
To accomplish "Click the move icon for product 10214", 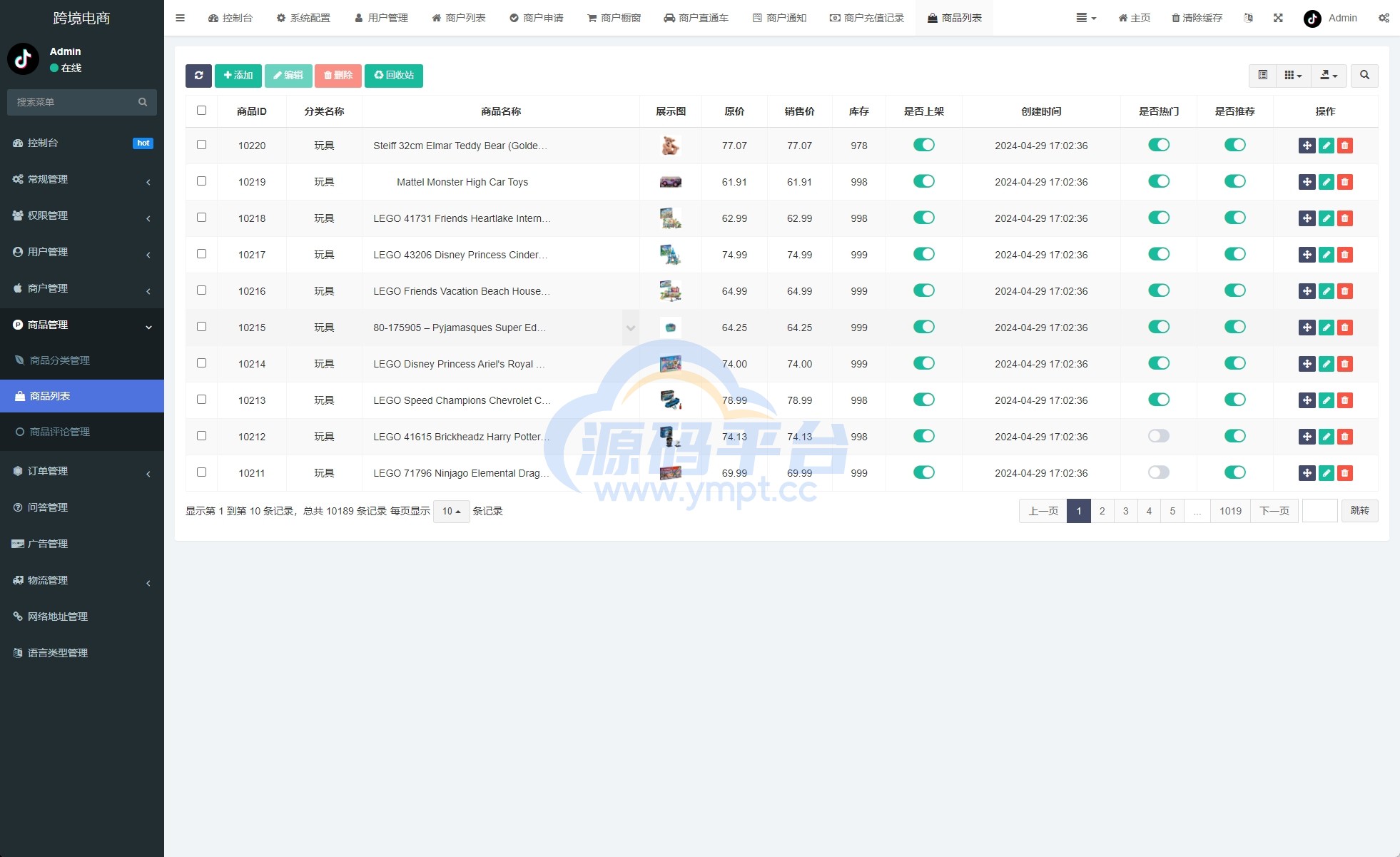I will pos(1307,364).
